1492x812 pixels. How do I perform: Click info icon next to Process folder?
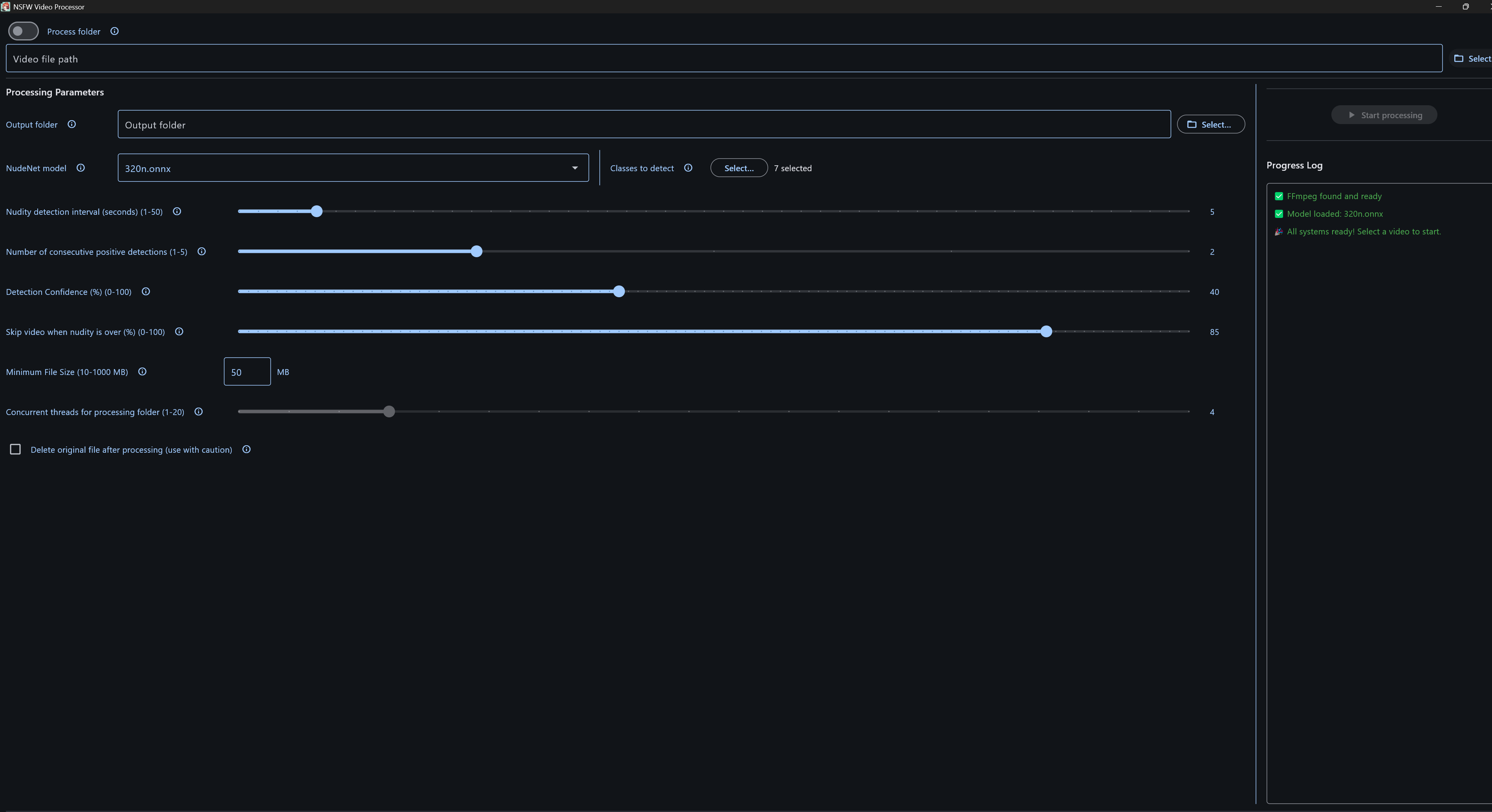point(115,31)
